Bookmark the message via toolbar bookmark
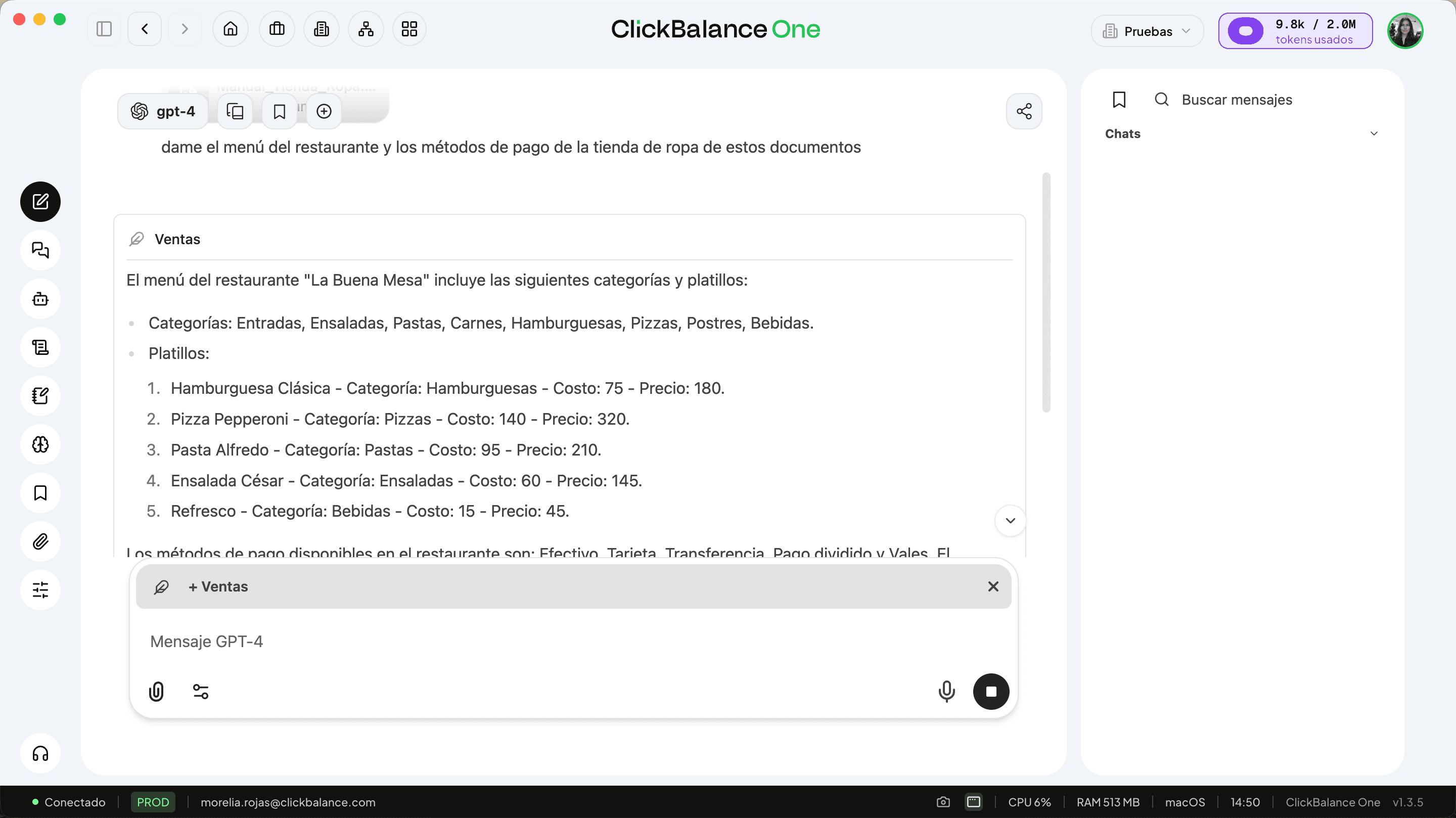The height and width of the screenshot is (818, 1456). [279, 111]
